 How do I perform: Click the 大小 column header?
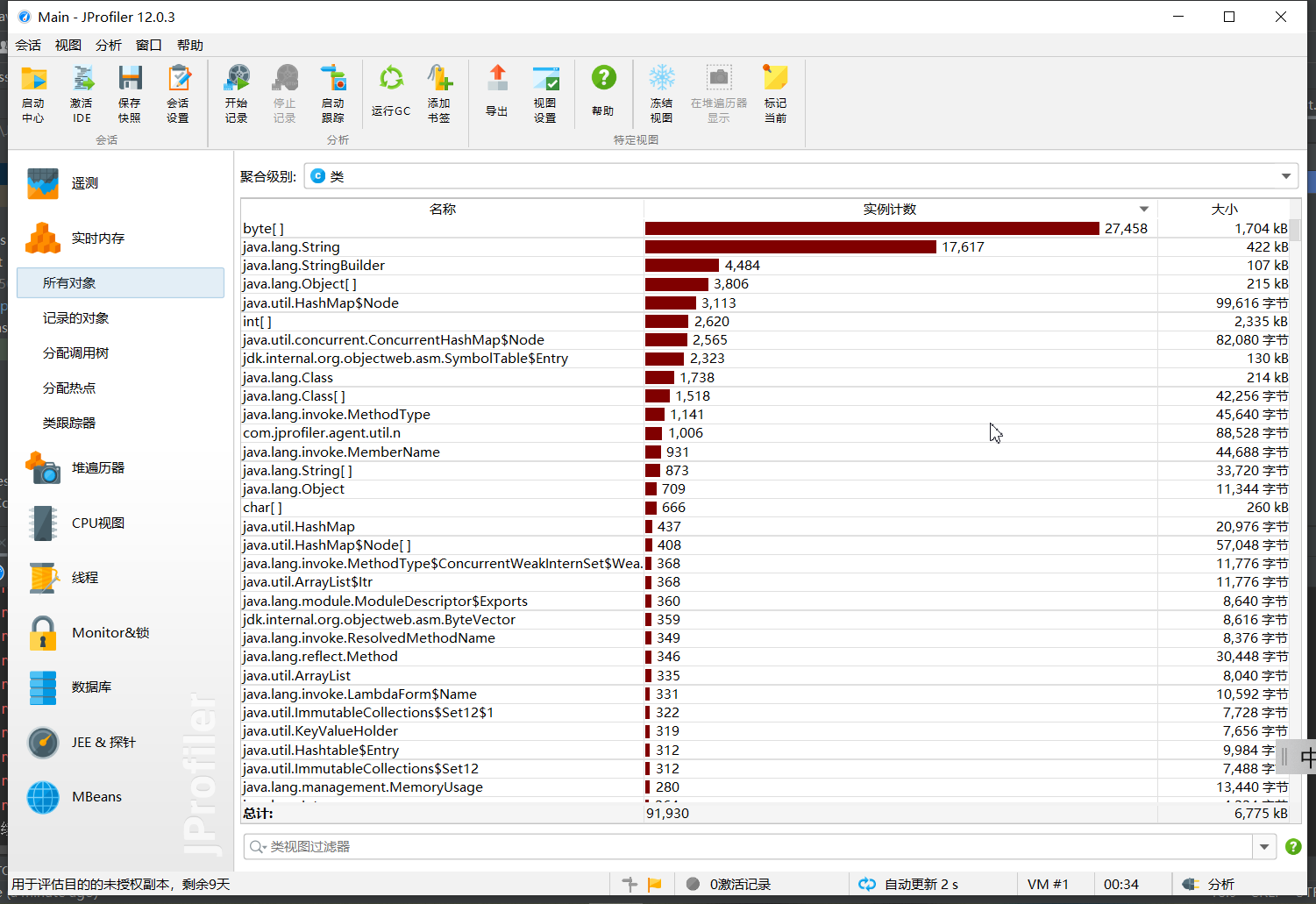(1224, 209)
